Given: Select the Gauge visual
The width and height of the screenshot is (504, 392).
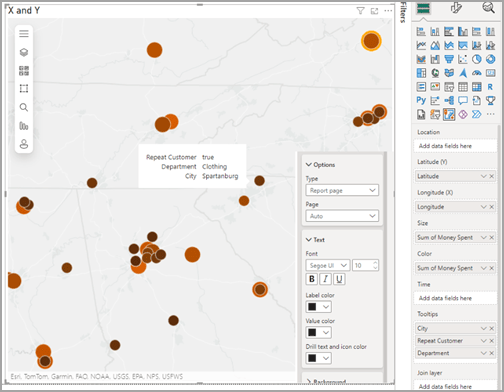Looking at the screenshot, I should [x=477, y=73].
